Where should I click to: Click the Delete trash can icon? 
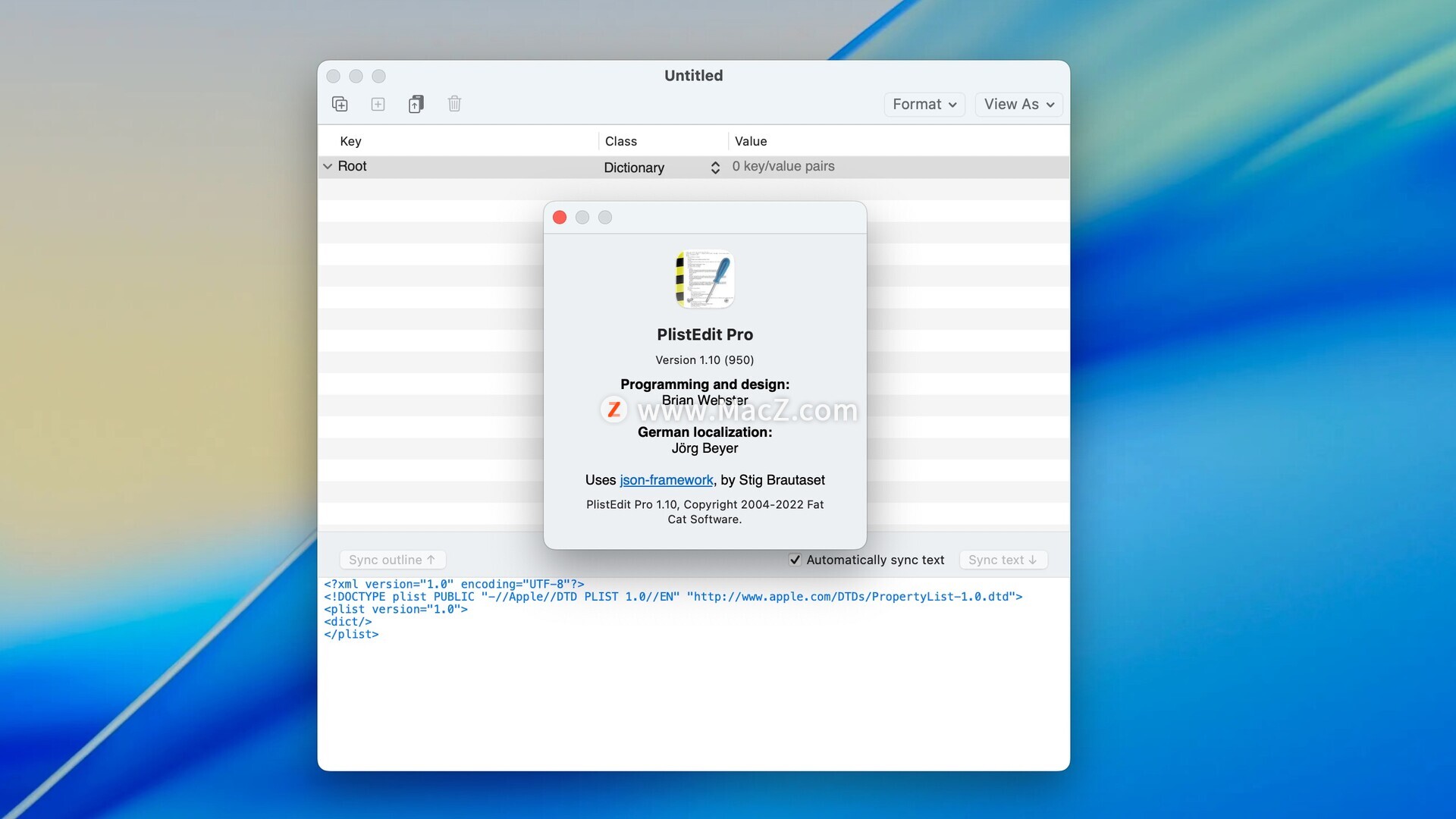pos(454,104)
